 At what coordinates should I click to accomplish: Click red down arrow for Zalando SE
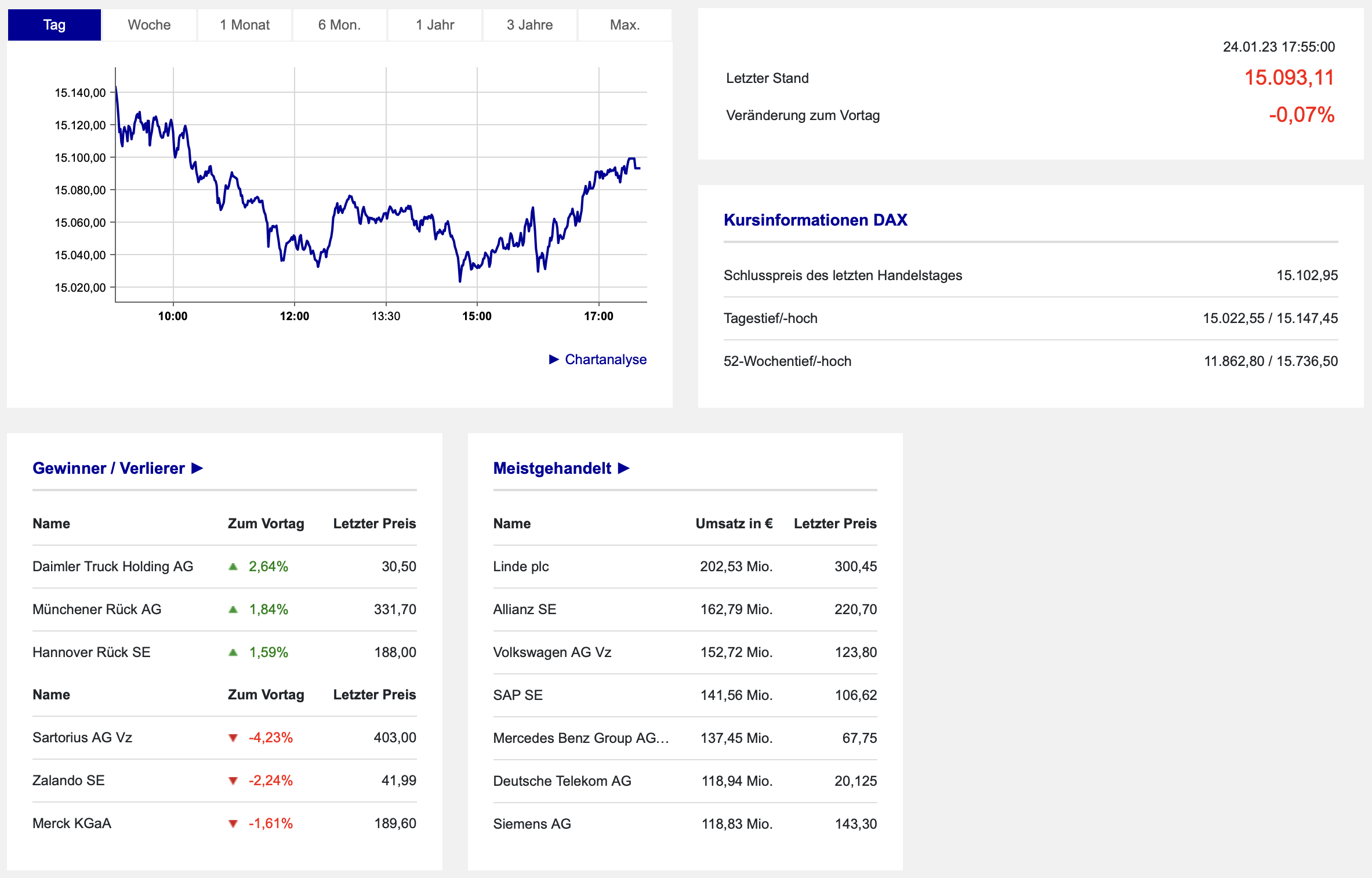tap(233, 781)
